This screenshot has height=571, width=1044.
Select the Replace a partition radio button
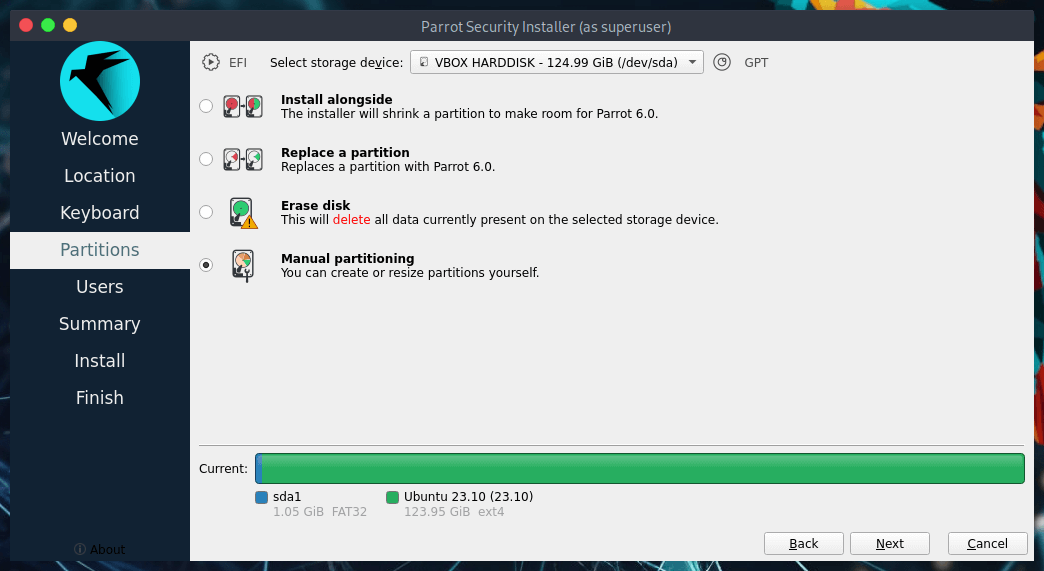tap(206, 159)
